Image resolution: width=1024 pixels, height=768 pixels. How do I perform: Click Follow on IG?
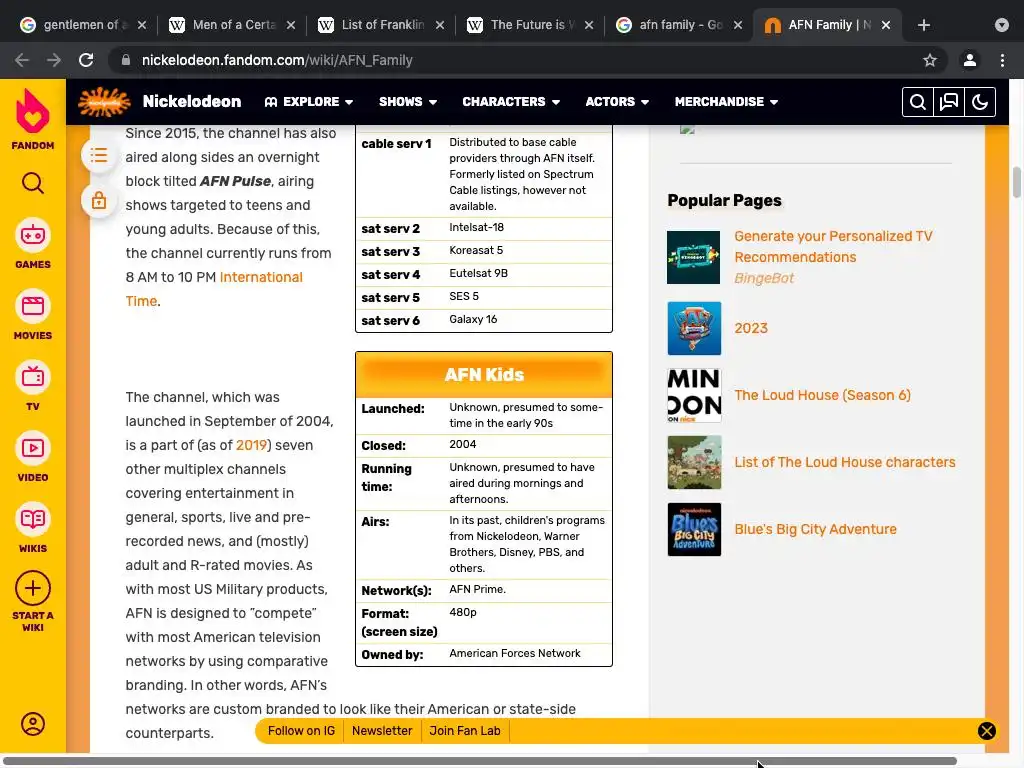[301, 731]
